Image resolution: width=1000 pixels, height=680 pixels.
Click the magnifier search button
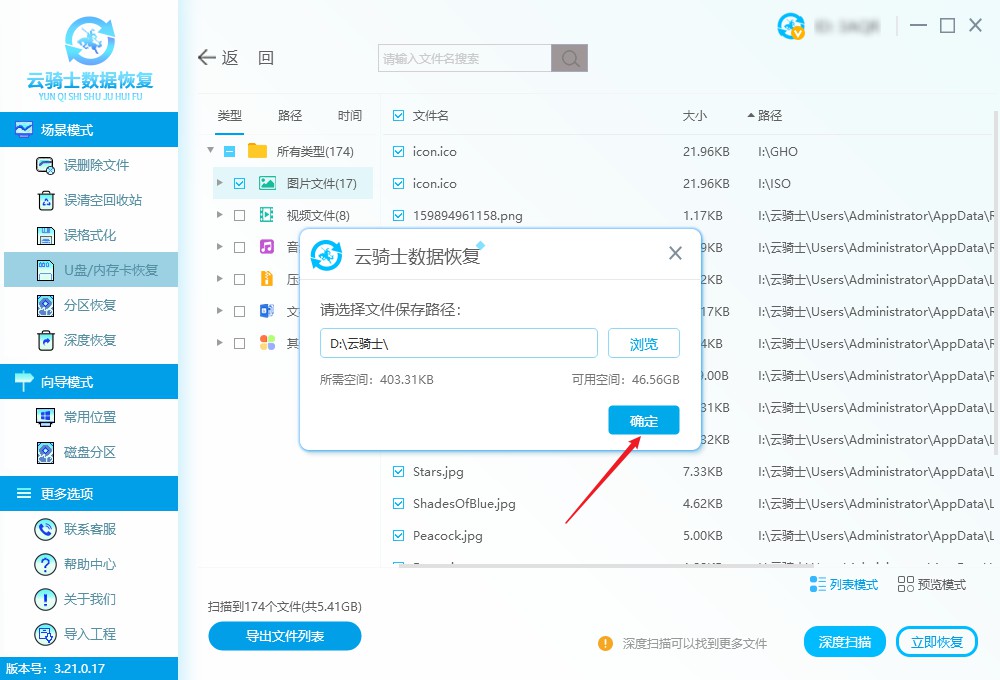pyautogui.click(x=570, y=58)
